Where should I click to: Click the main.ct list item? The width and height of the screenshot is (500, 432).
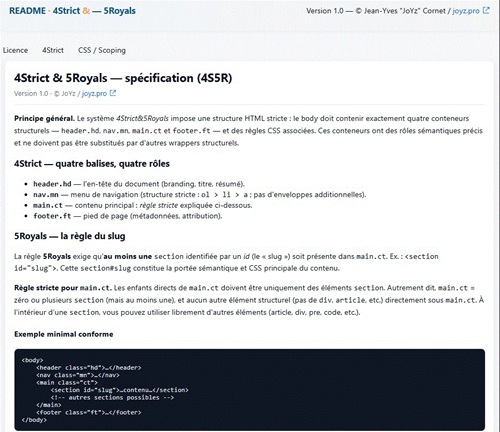pyautogui.click(x=142, y=205)
